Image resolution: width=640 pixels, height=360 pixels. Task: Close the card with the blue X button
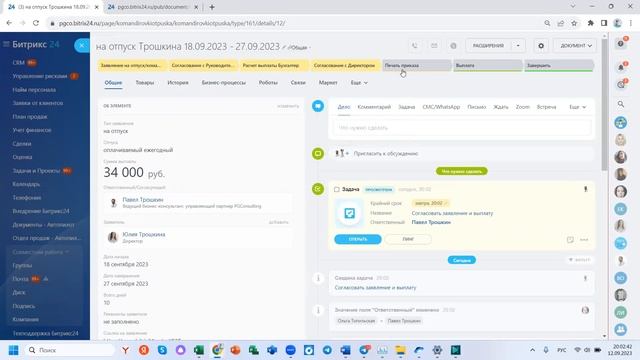(x=82, y=45)
